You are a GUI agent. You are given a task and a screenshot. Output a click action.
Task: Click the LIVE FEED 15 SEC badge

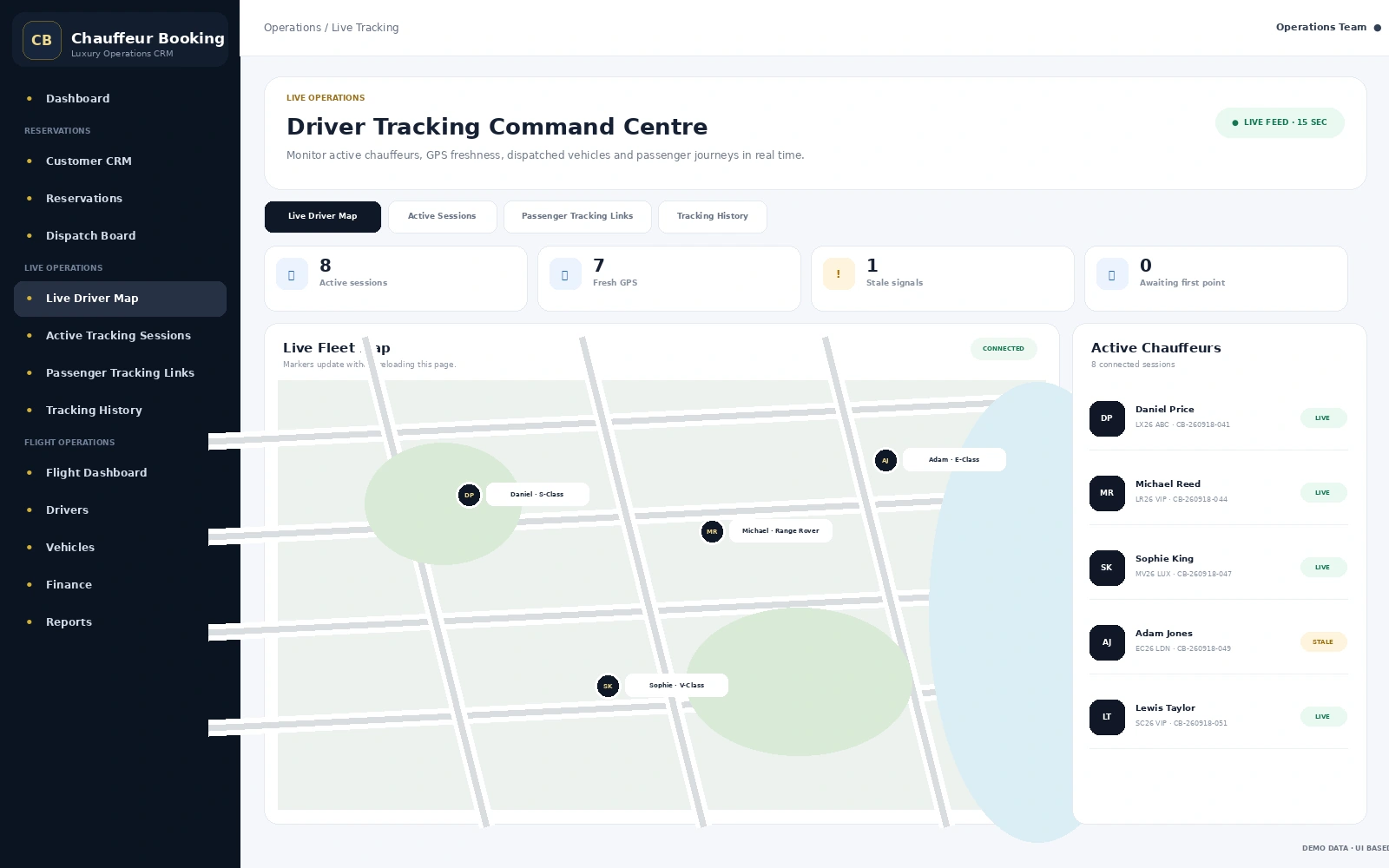1280,123
